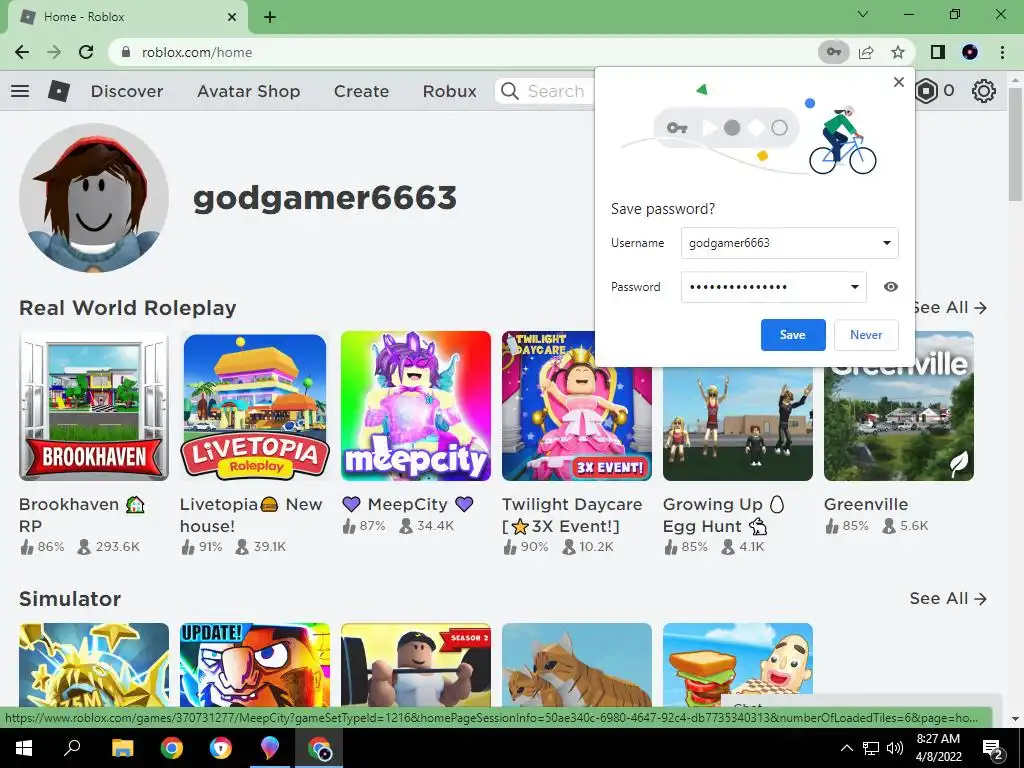
Task: Open the notification center icon
Action: click(993, 748)
